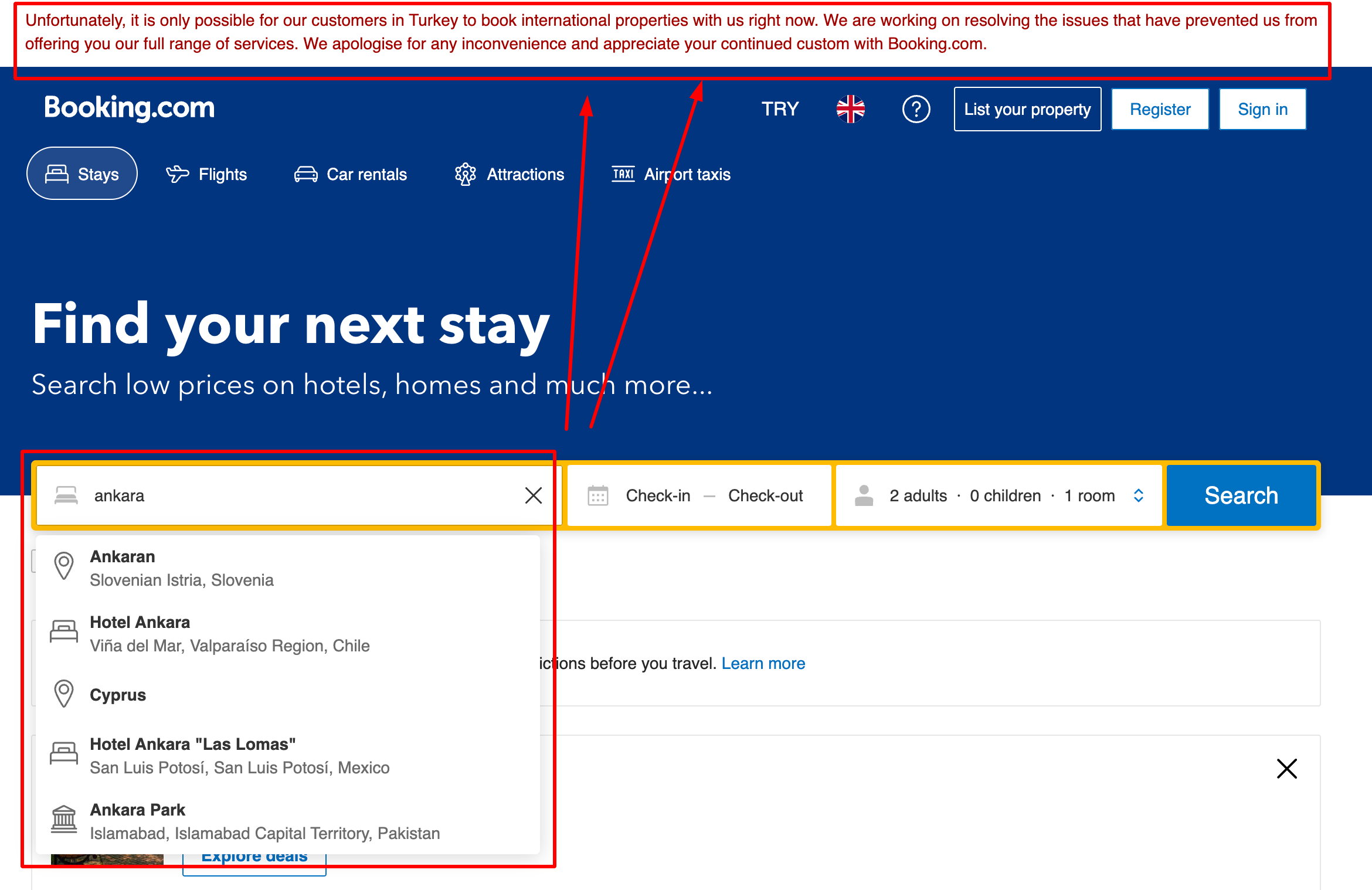This screenshot has height=890, width=1372.
Task: Click the bed icon in destination field
Action: point(66,495)
